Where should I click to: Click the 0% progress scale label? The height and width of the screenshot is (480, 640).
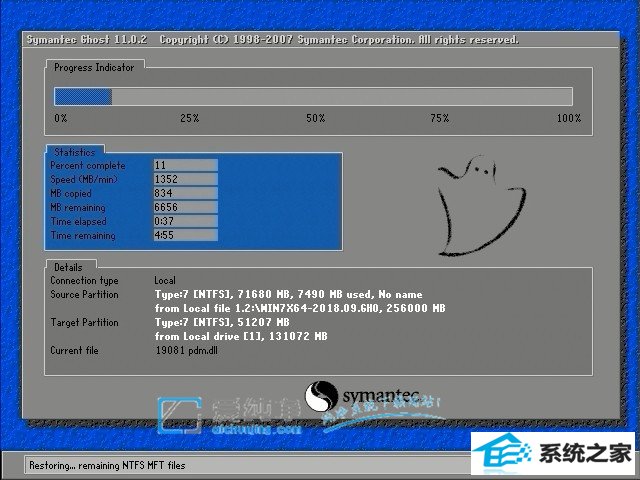(x=60, y=118)
